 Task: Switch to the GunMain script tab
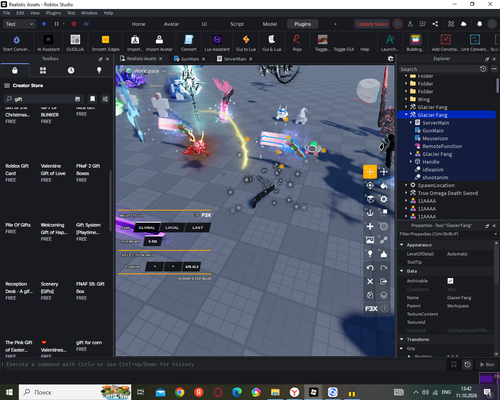pyautogui.click(x=189, y=59)
